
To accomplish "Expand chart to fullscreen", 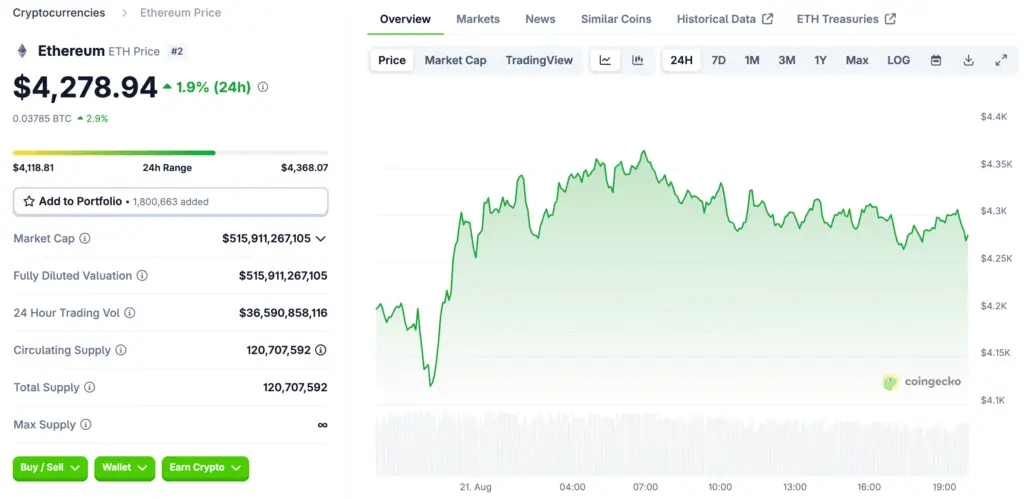I will pyautogui.click(x=1001, y=60).
